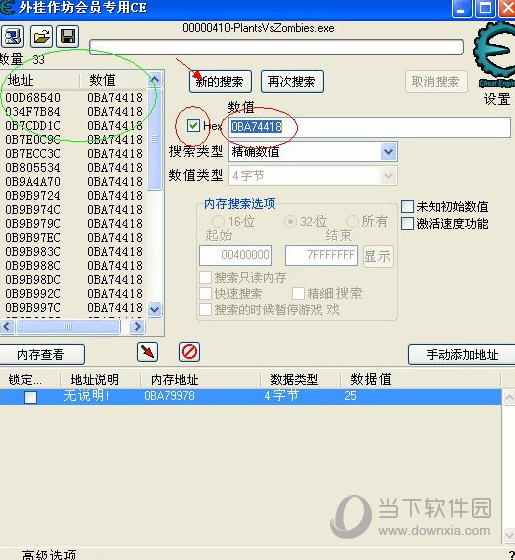Screen dimensions: 515x560
Task: Click results horizontal scroll right arrow
Action: (x=138, y=326)
